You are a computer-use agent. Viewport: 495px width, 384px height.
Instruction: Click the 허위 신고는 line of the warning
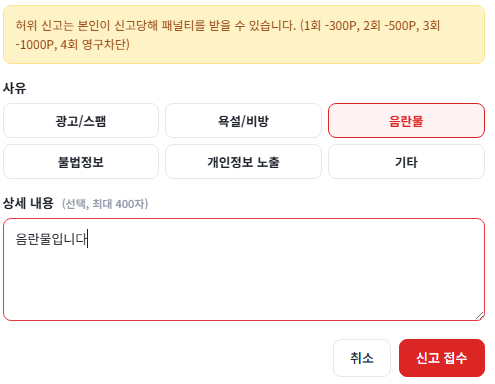pos(228,25)
